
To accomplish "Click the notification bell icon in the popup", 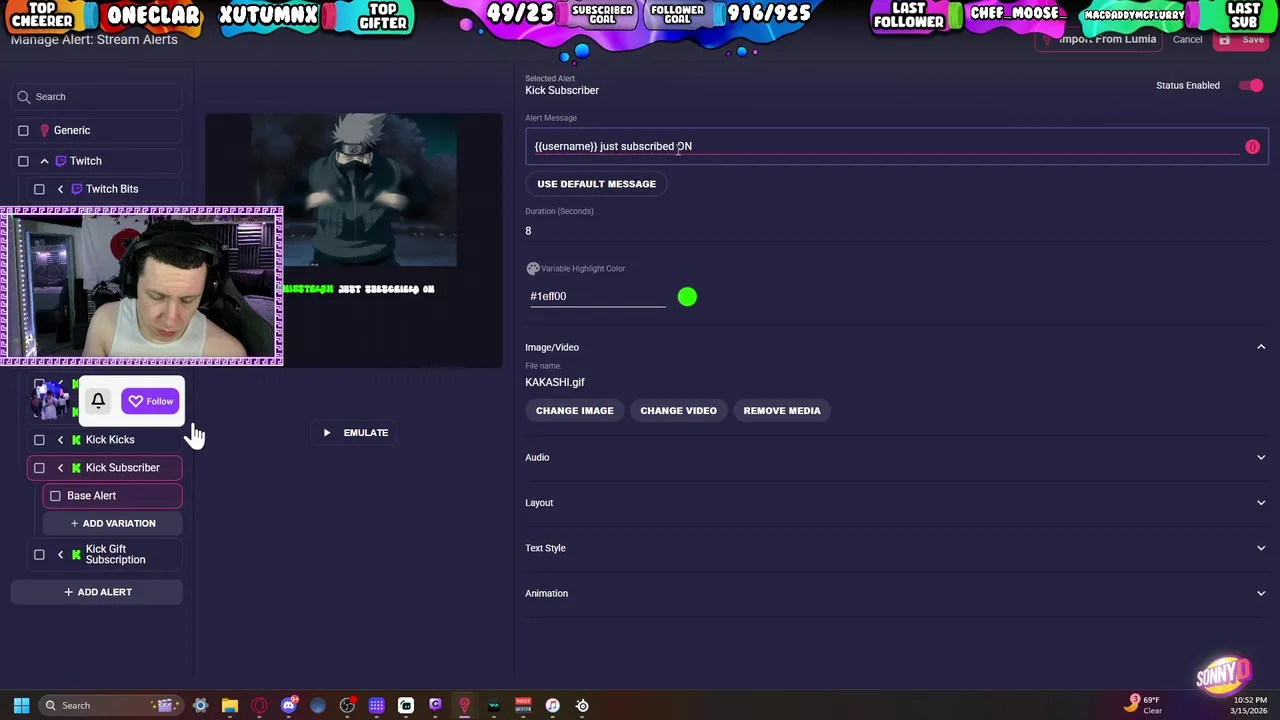I will pos(98,401).
